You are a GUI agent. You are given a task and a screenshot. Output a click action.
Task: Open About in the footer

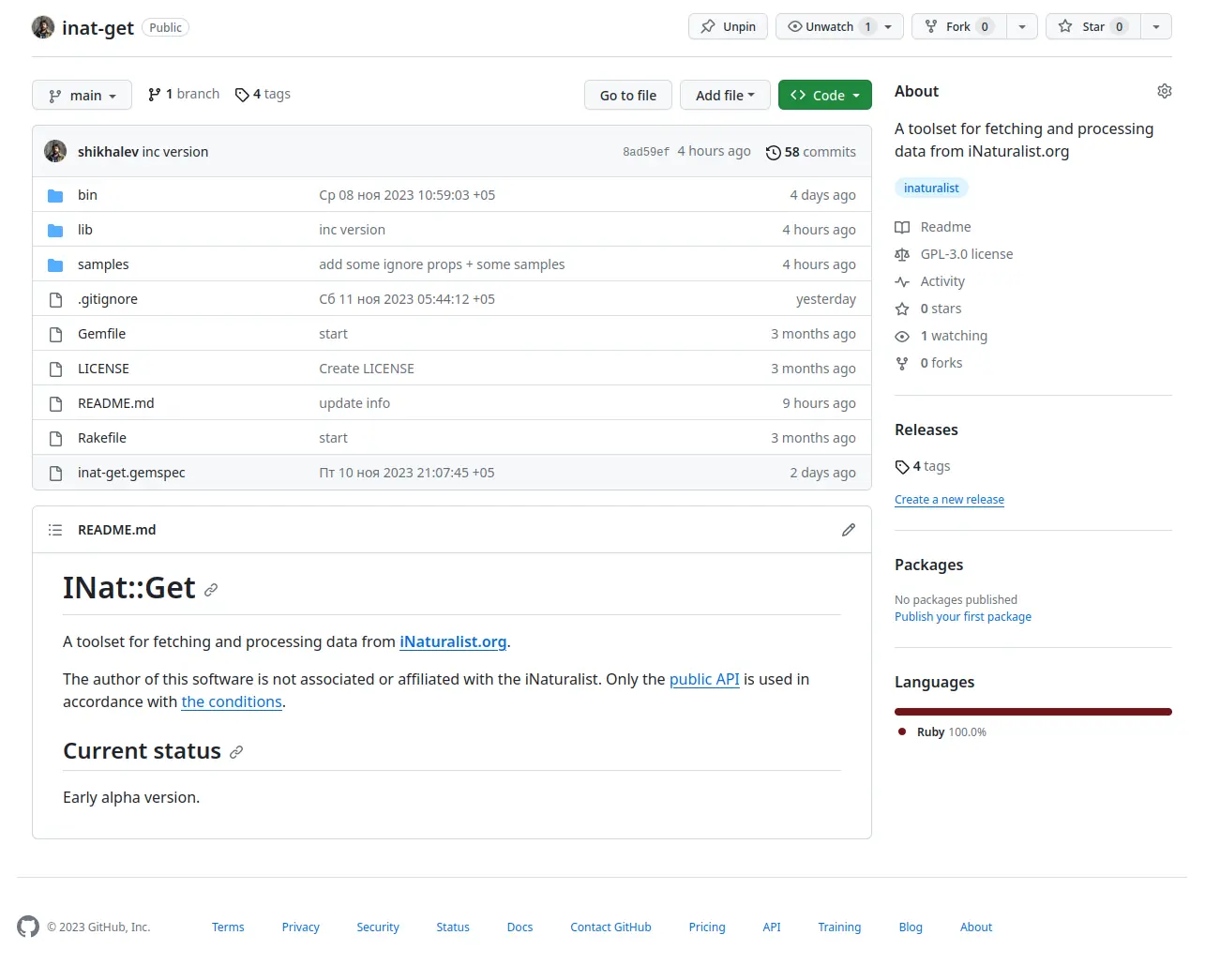click(x=976, y=927)
